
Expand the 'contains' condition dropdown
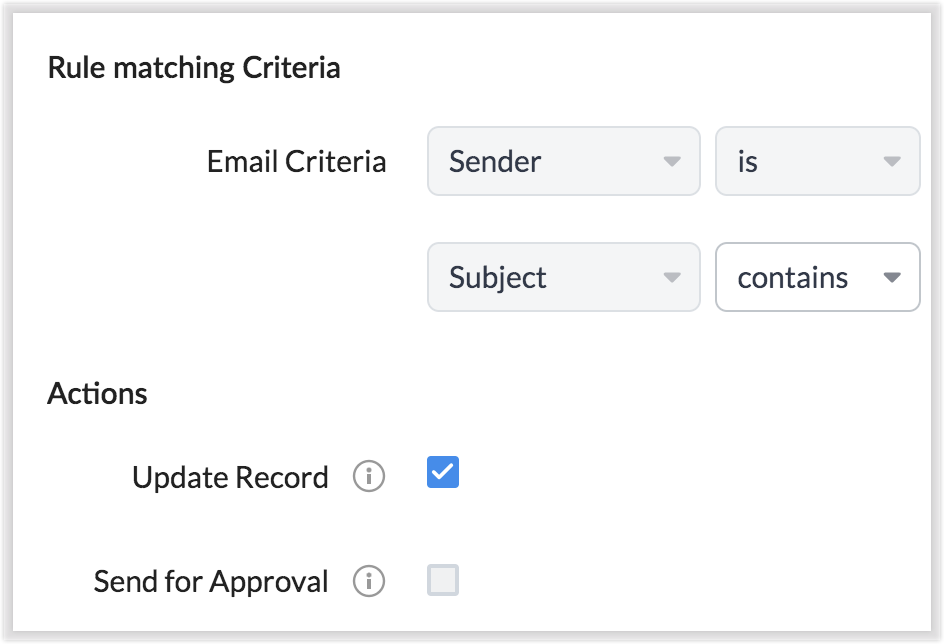pyautogui.click(x=817, y=277)
